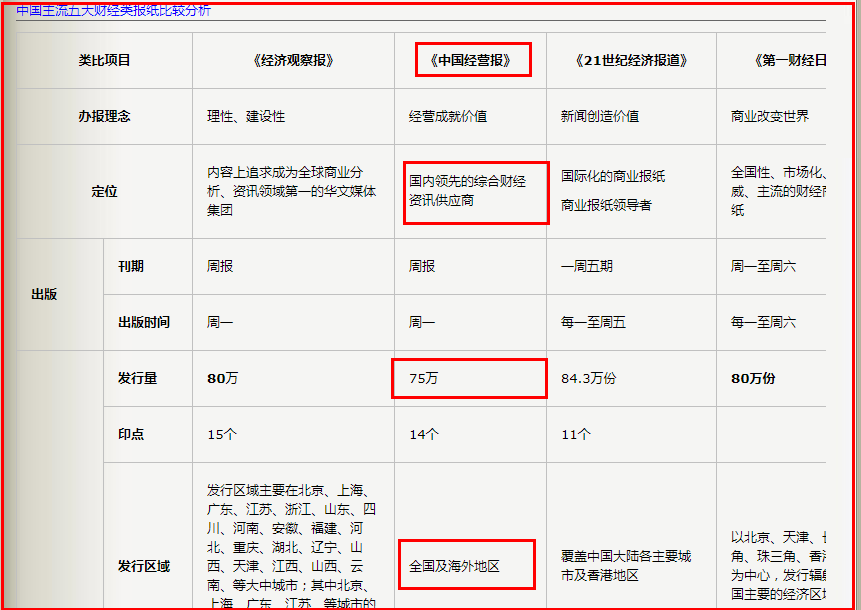Click the 类比项目 header cell

pyautogui.click(x=104, y=60)
